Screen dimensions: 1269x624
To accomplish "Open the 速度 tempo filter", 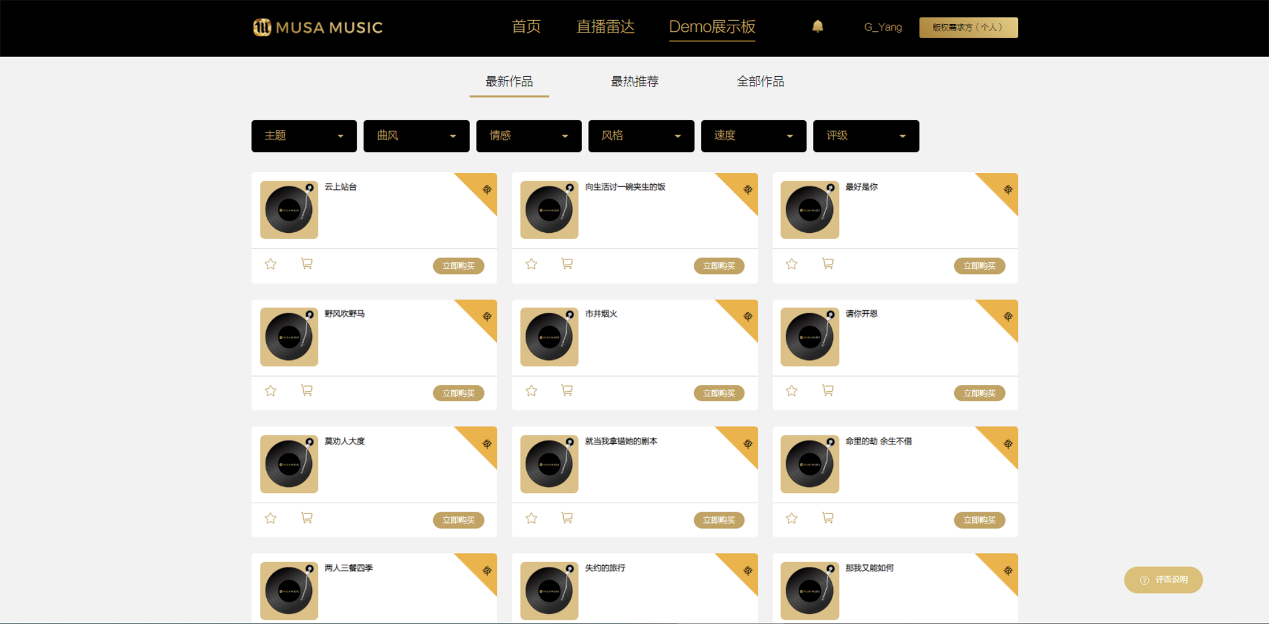I will 754,136.
